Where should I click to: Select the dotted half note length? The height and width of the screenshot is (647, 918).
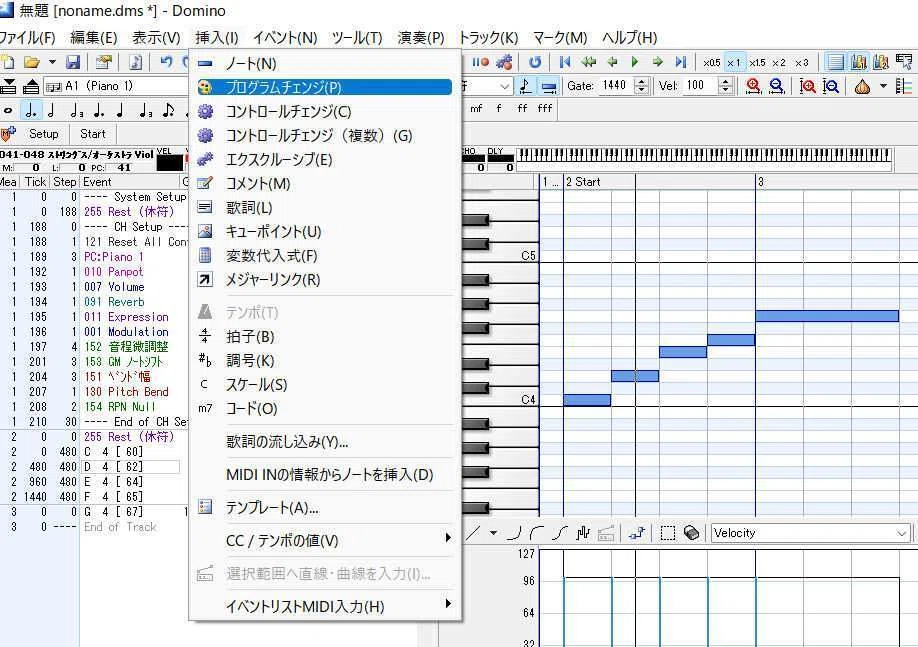30,110
